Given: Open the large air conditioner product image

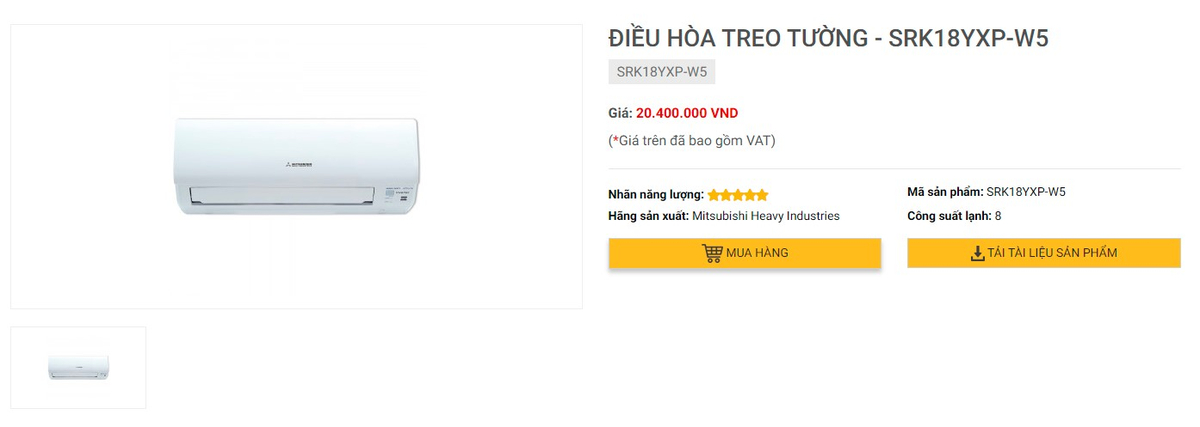Looking at the screenshot, I should pyautogui.click(x=296, y=166).
